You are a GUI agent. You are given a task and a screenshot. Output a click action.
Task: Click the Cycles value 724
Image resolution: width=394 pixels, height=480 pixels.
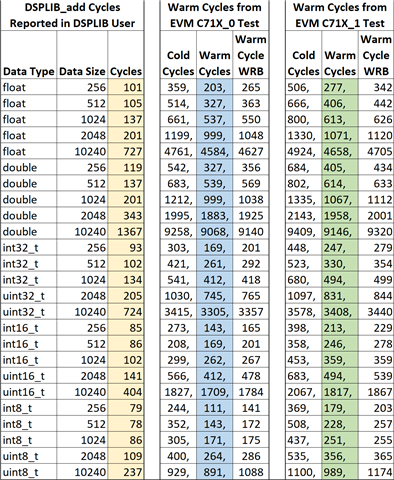(126, 312)
